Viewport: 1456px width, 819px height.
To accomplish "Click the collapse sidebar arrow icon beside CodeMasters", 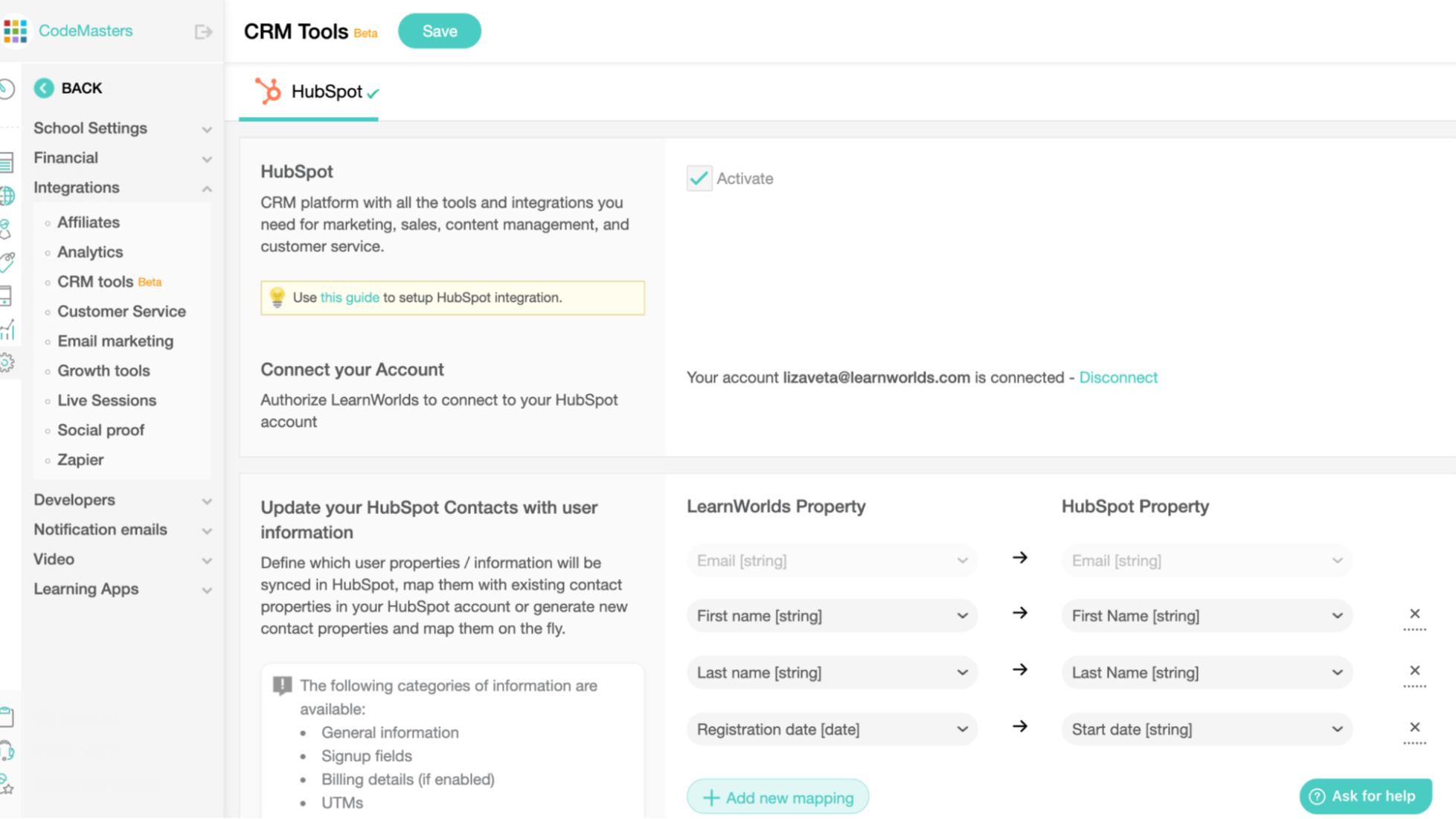I will [203, 32].
